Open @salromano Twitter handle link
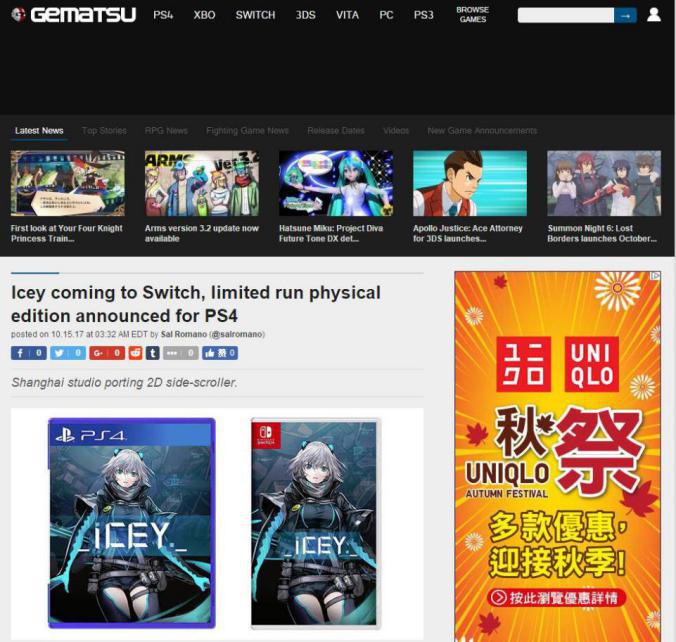This screenshot has width=676, height=642. coord(237,334)
